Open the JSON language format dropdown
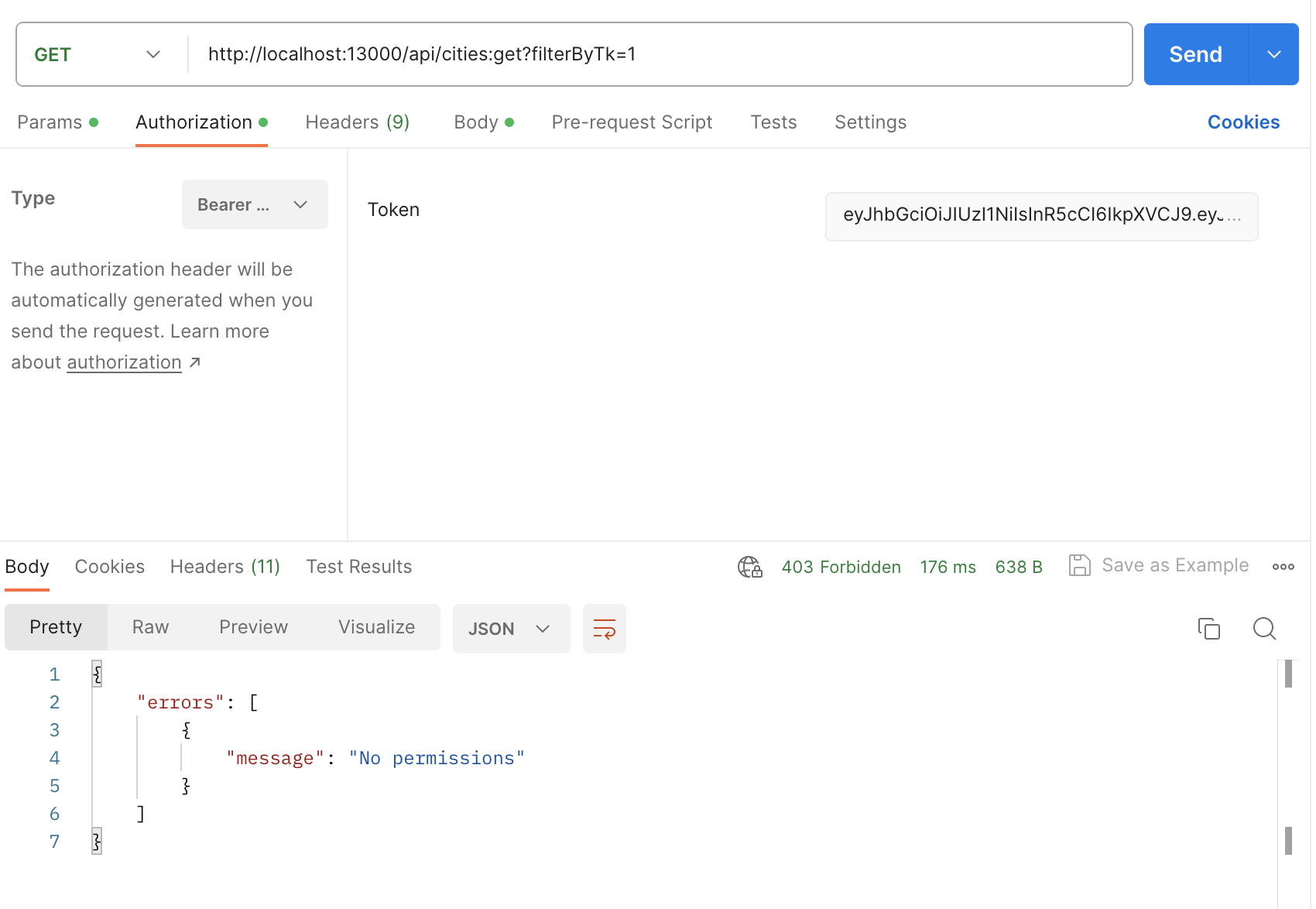Screen dimensions: 1316x909 pyautogui.click(x=511, y=628)
